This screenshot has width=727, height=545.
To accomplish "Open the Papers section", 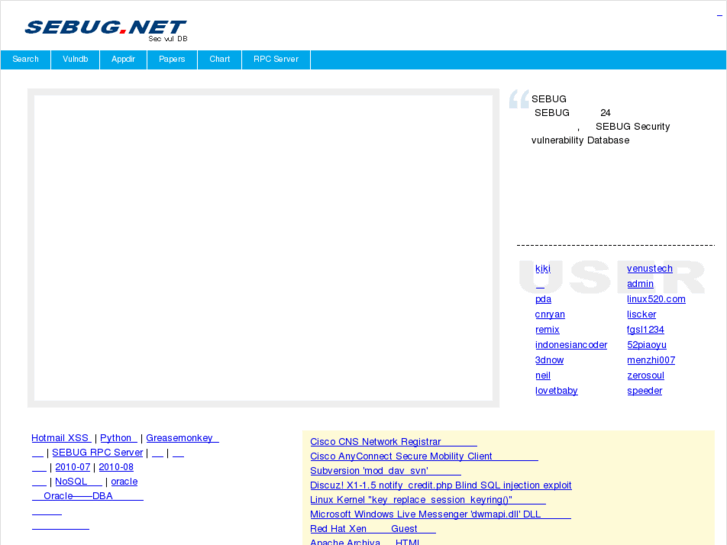I will tap(172, 59).
